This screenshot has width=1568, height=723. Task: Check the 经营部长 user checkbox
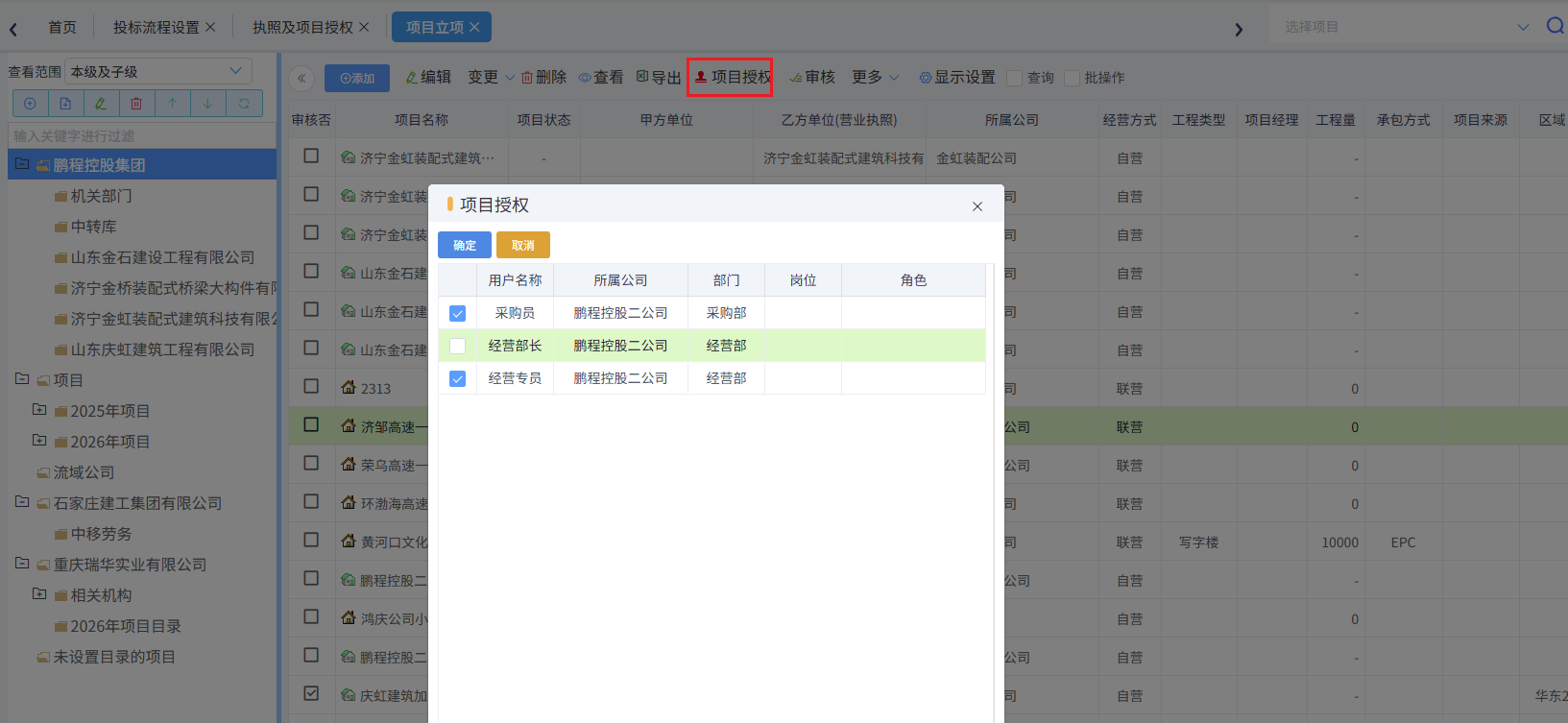[x=458, y=347]
